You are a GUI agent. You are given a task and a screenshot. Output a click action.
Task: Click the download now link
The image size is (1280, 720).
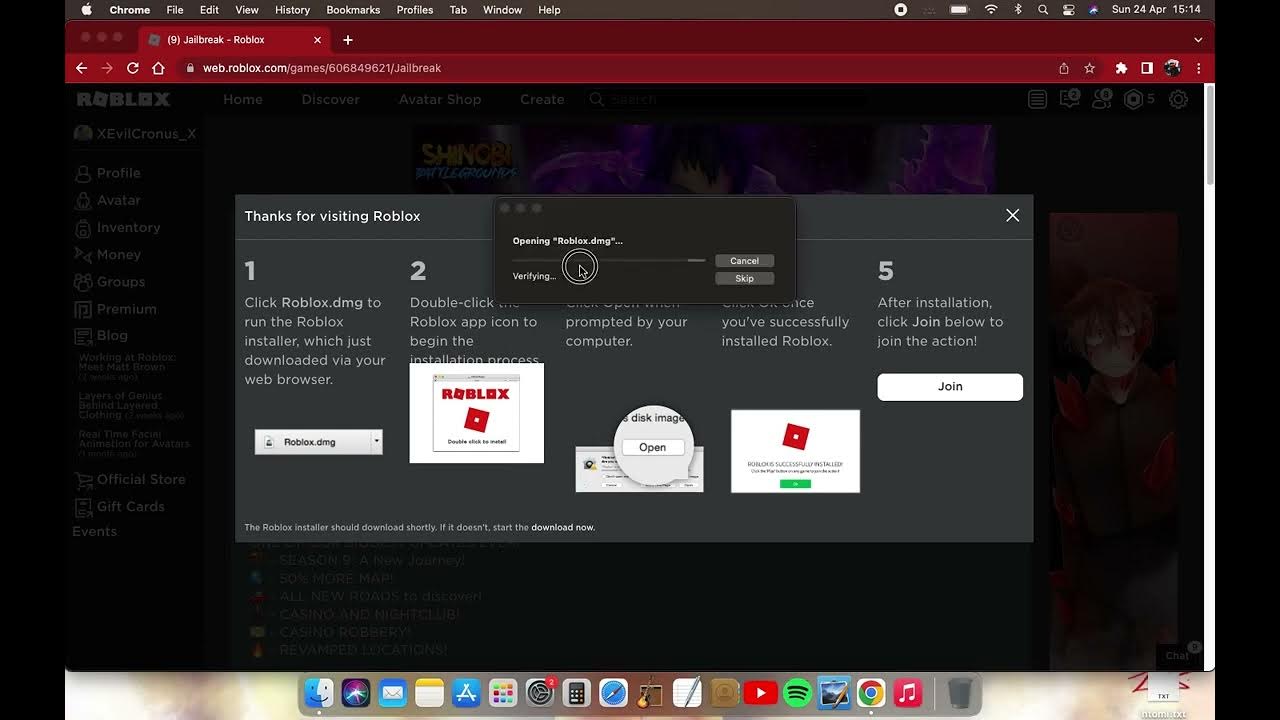point(563,527)
